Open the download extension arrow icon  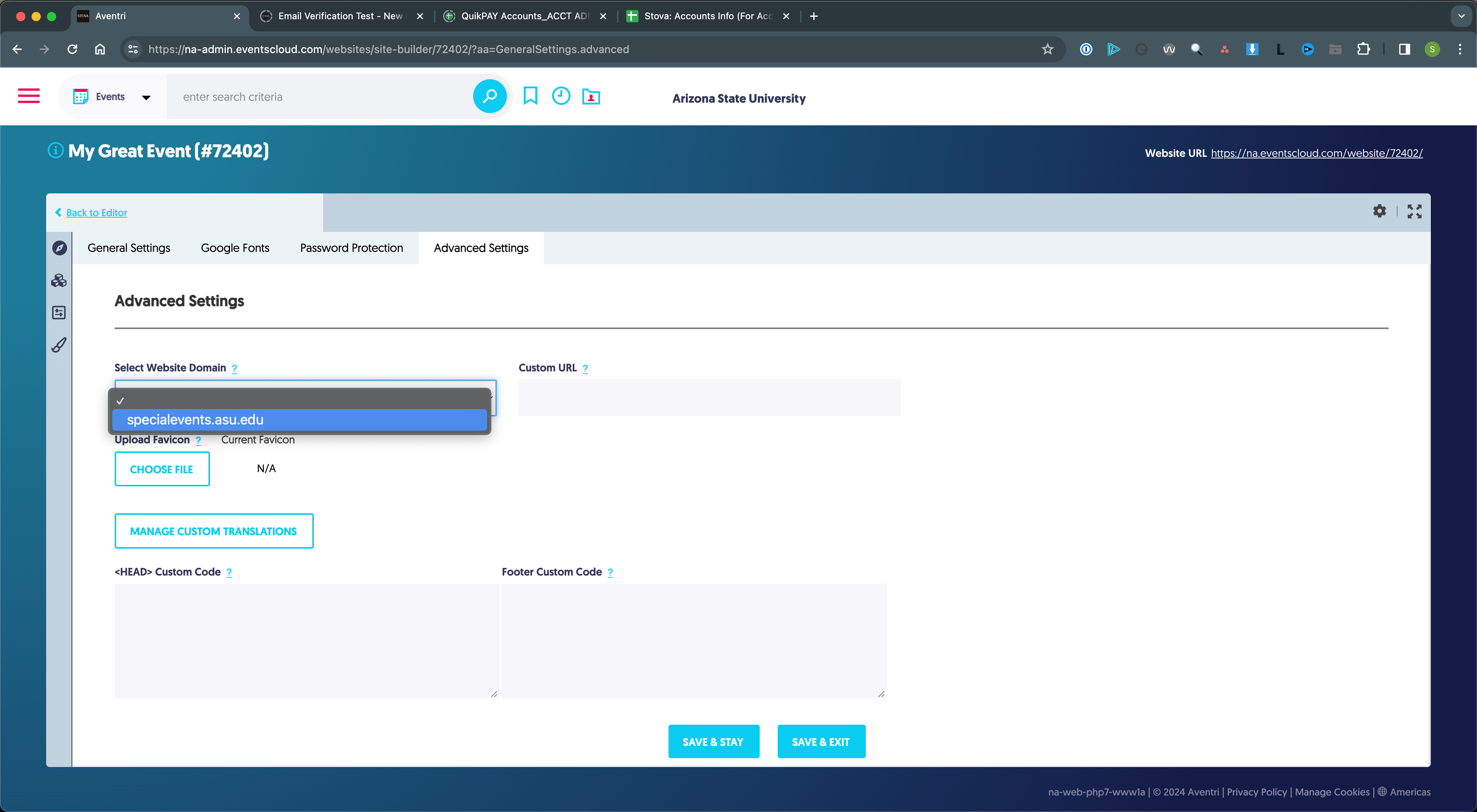pos(1252,49)
